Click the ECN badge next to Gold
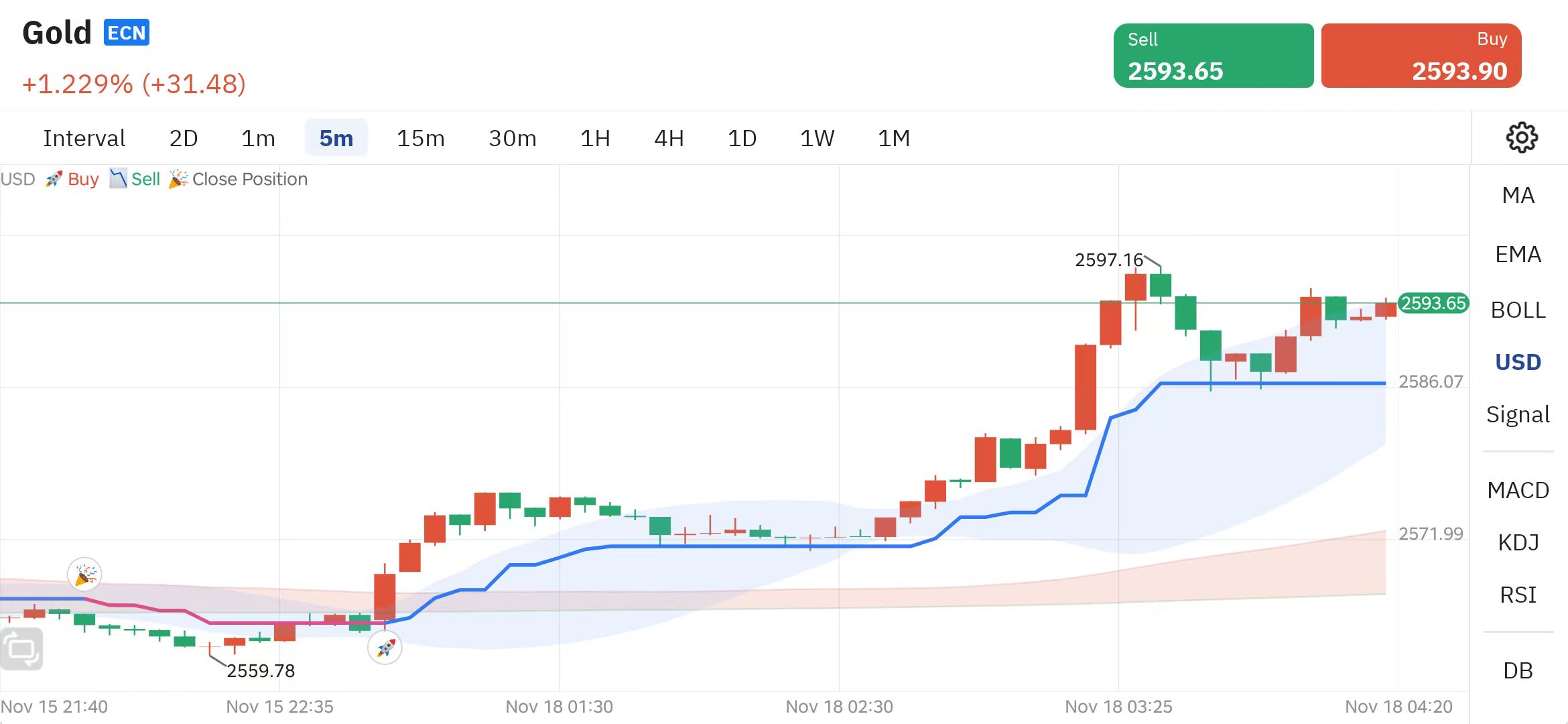Image resolution: width=1568 pixels, height=724 pixels. coord(127,33)
